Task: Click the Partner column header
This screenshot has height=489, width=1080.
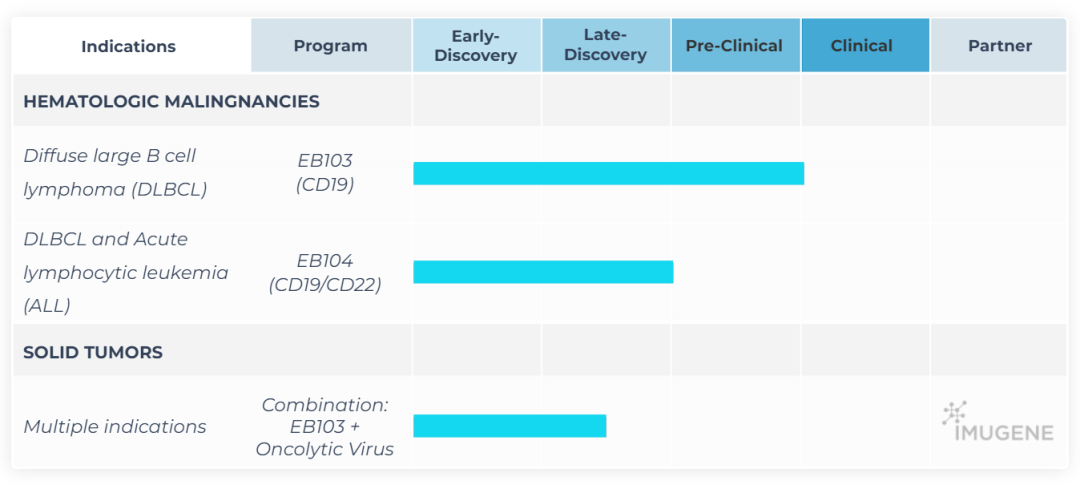Action: coord(999,46)
